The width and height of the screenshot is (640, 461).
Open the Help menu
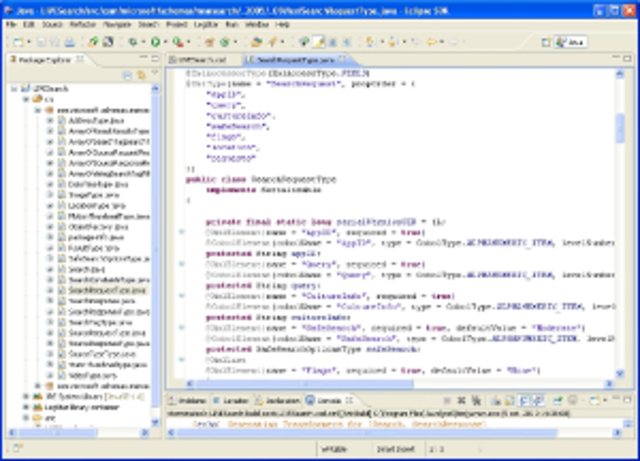point(282,24)
